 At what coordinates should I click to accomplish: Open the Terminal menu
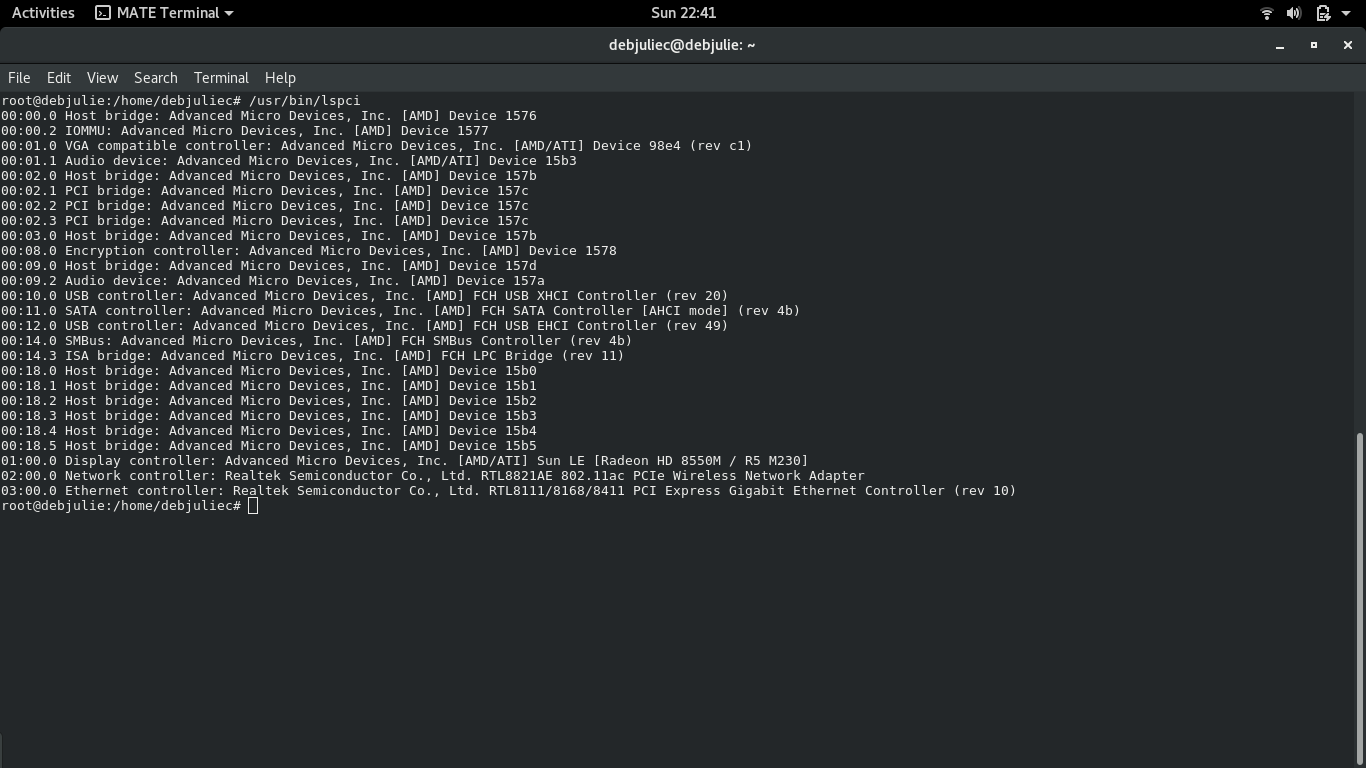click(221, 78)
